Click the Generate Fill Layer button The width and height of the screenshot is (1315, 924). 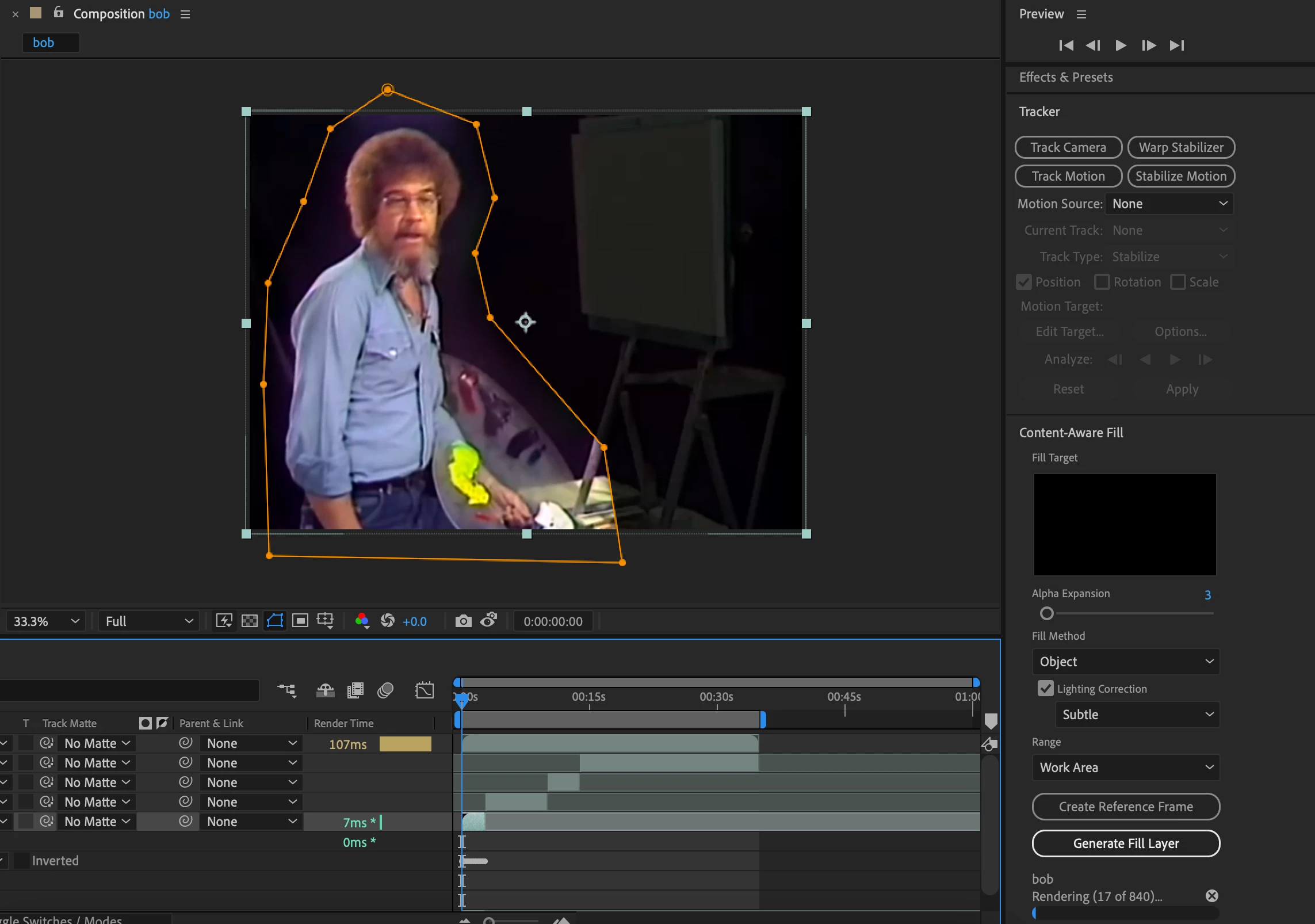(x=1125, y=843)
